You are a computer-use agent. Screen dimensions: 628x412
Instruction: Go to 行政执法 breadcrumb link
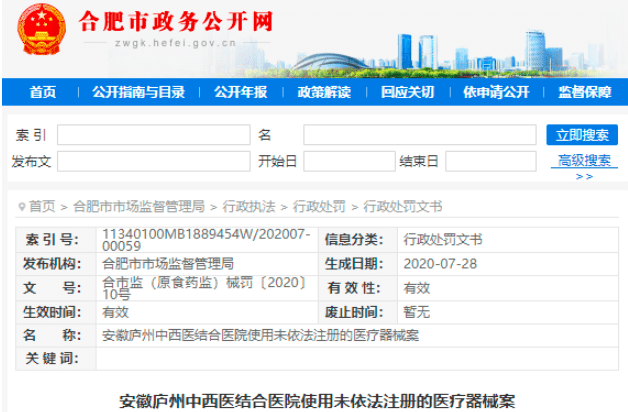(248, 207)
